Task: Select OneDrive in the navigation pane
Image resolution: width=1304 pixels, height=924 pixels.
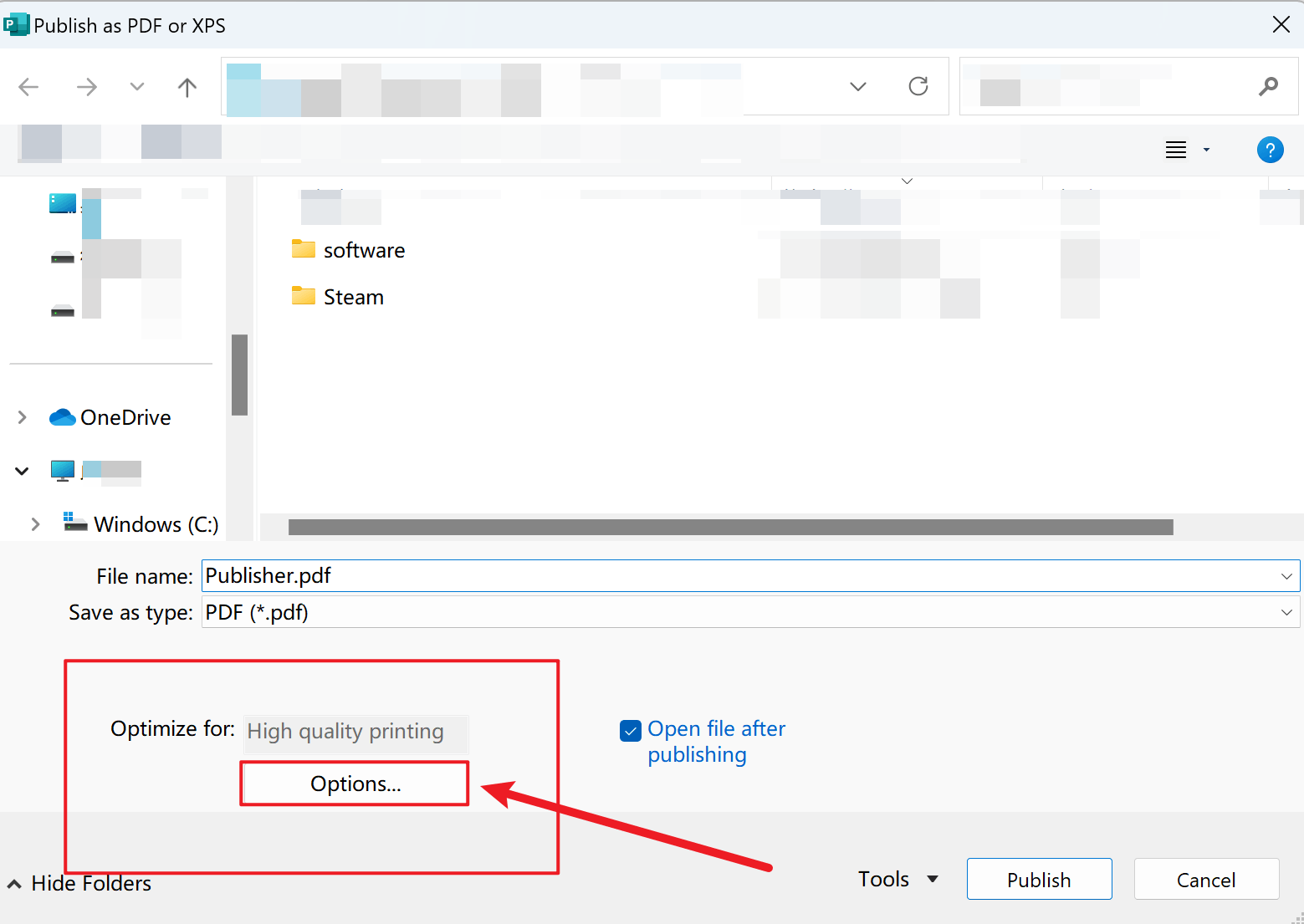Action: tap(125, 417)
